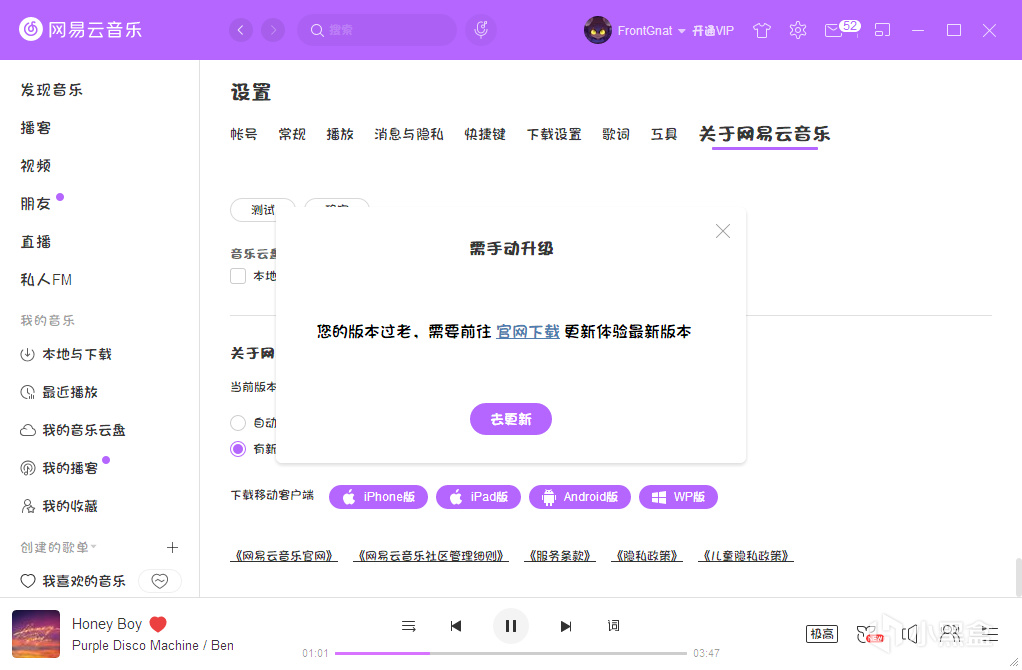The height and width of the screenshot is (670, 1022).
Task: Play the previous track
Action: (456, 626)
